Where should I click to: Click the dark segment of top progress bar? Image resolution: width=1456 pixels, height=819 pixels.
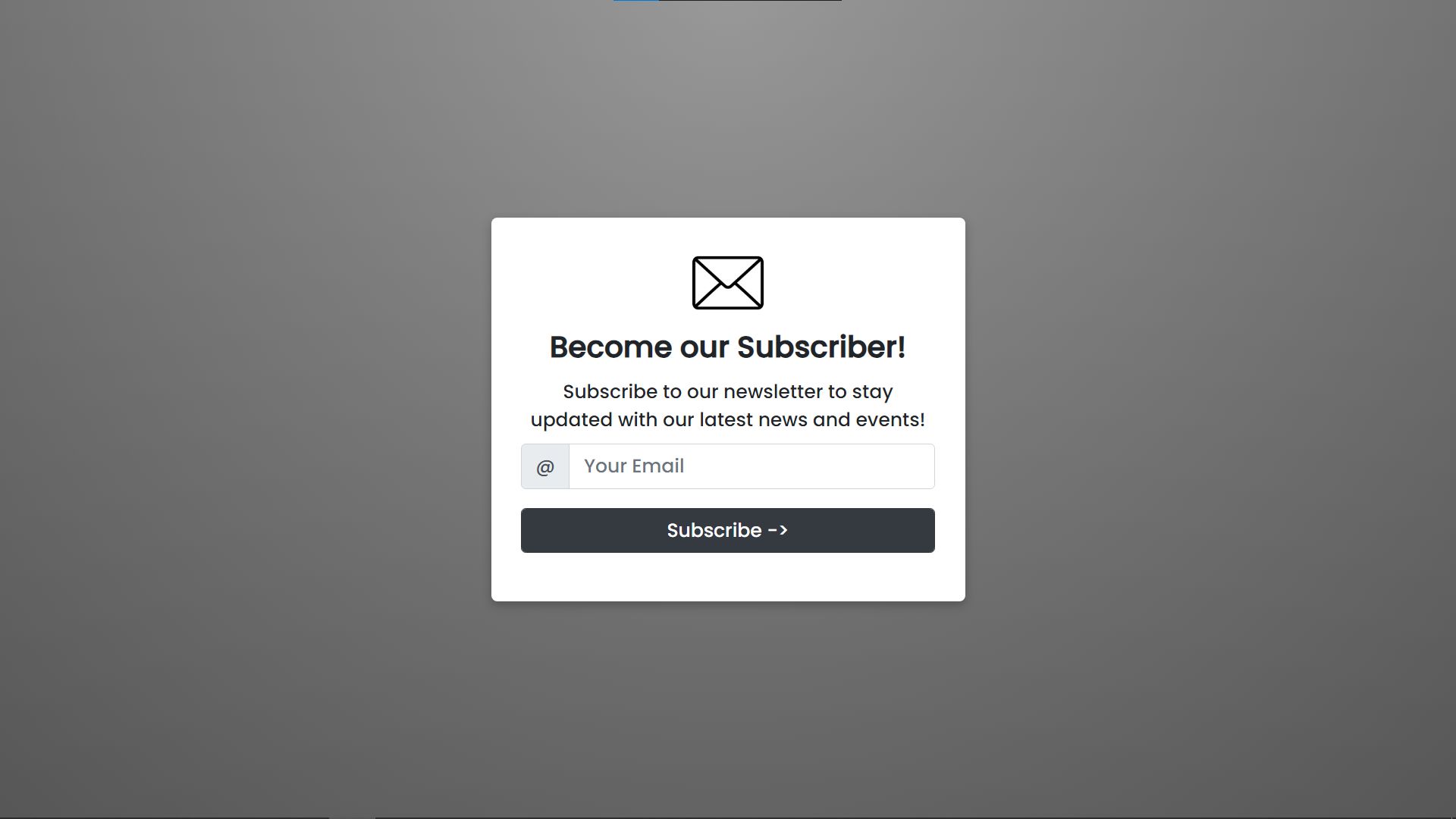750,1
